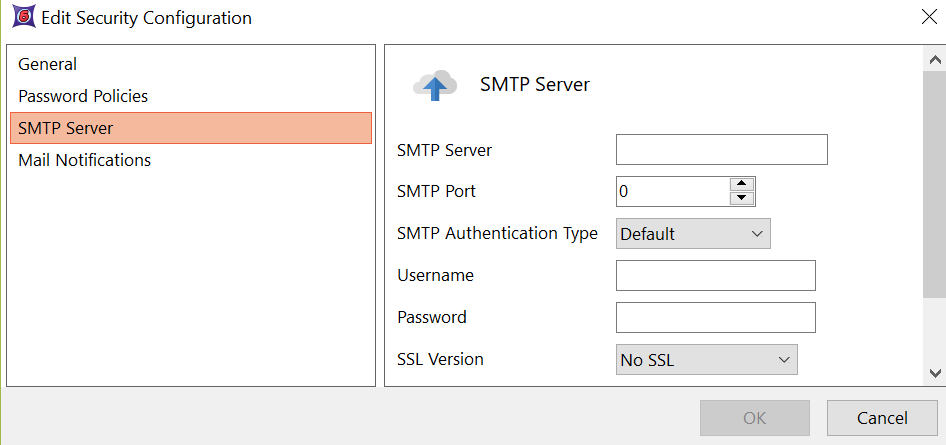Switch to Mail Notifications section
946x445 pixels.
(85, 160)
